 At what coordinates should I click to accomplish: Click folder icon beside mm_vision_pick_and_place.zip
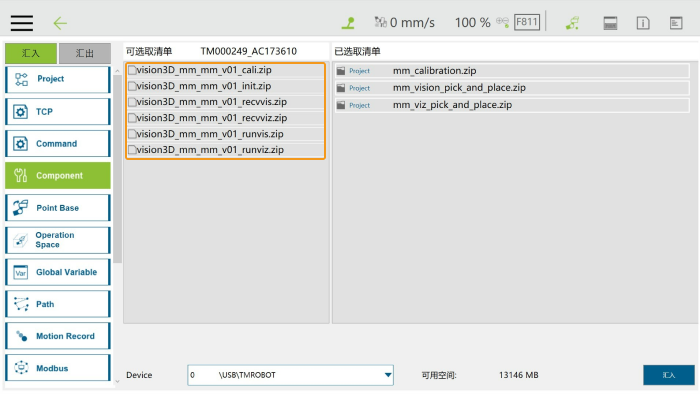[x=341, y=88]
